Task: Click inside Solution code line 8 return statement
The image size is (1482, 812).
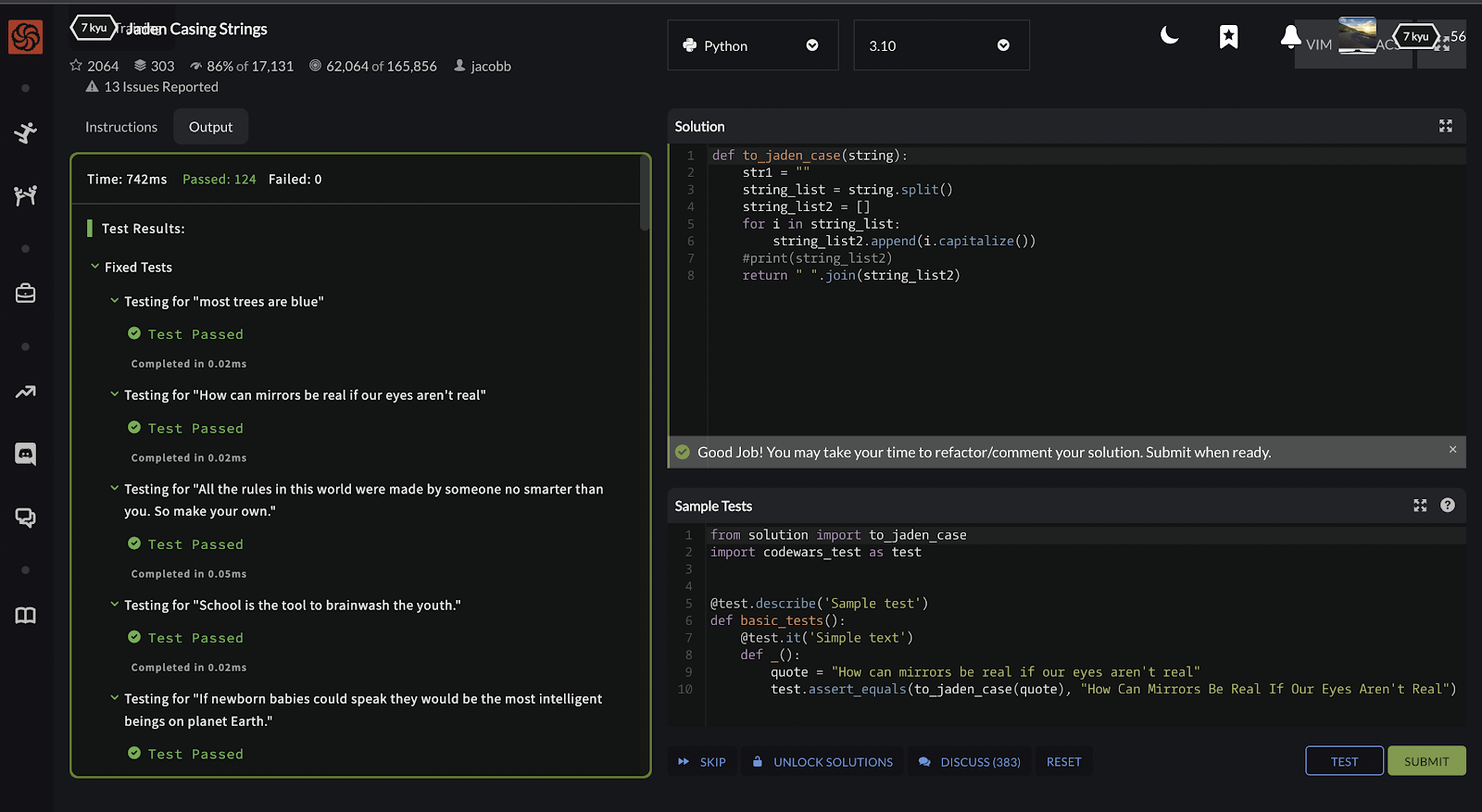Action: [x=851, y=275]
